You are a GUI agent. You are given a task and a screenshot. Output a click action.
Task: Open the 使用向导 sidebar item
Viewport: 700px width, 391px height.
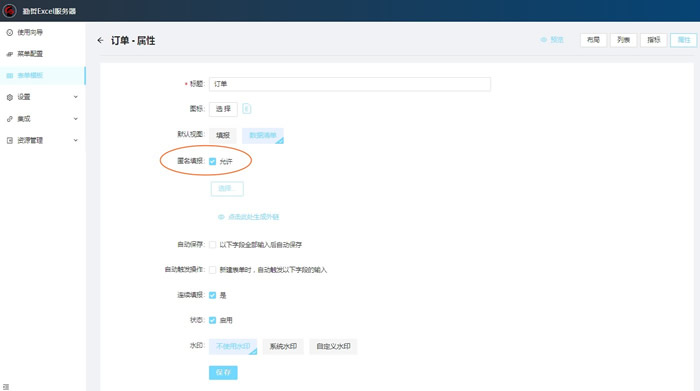pos(42,32)
